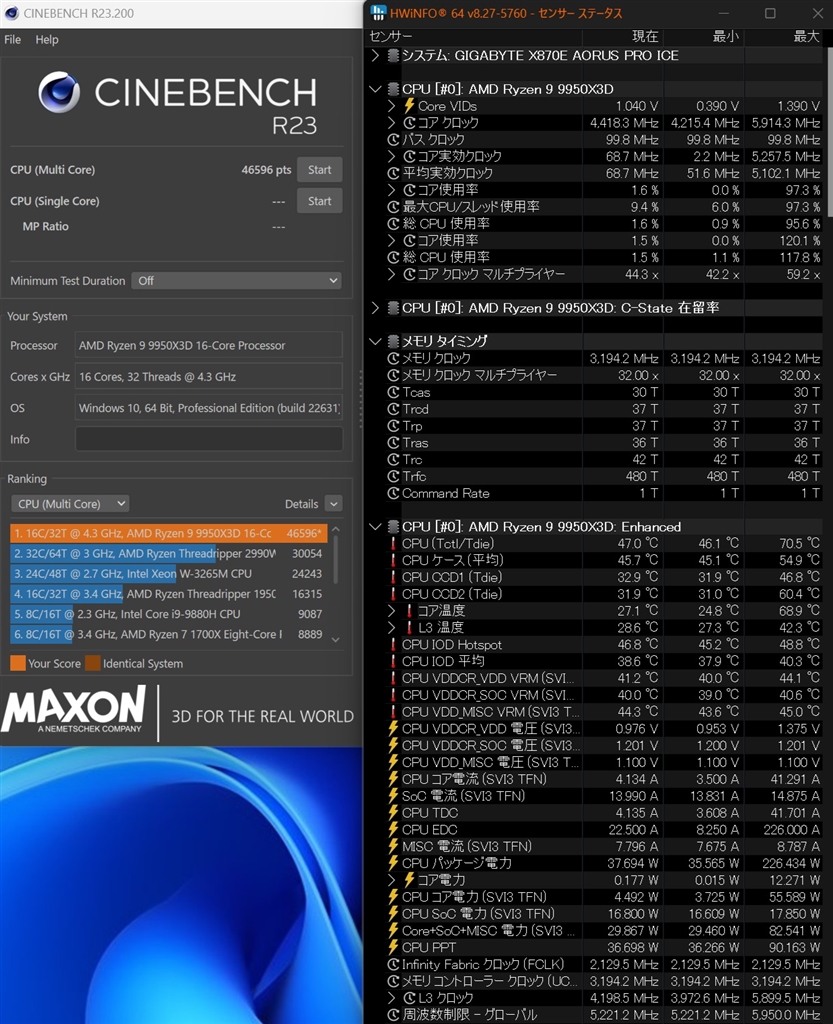
Task: Collapse the メモリ タイミング section
Action: coord(375,341)
